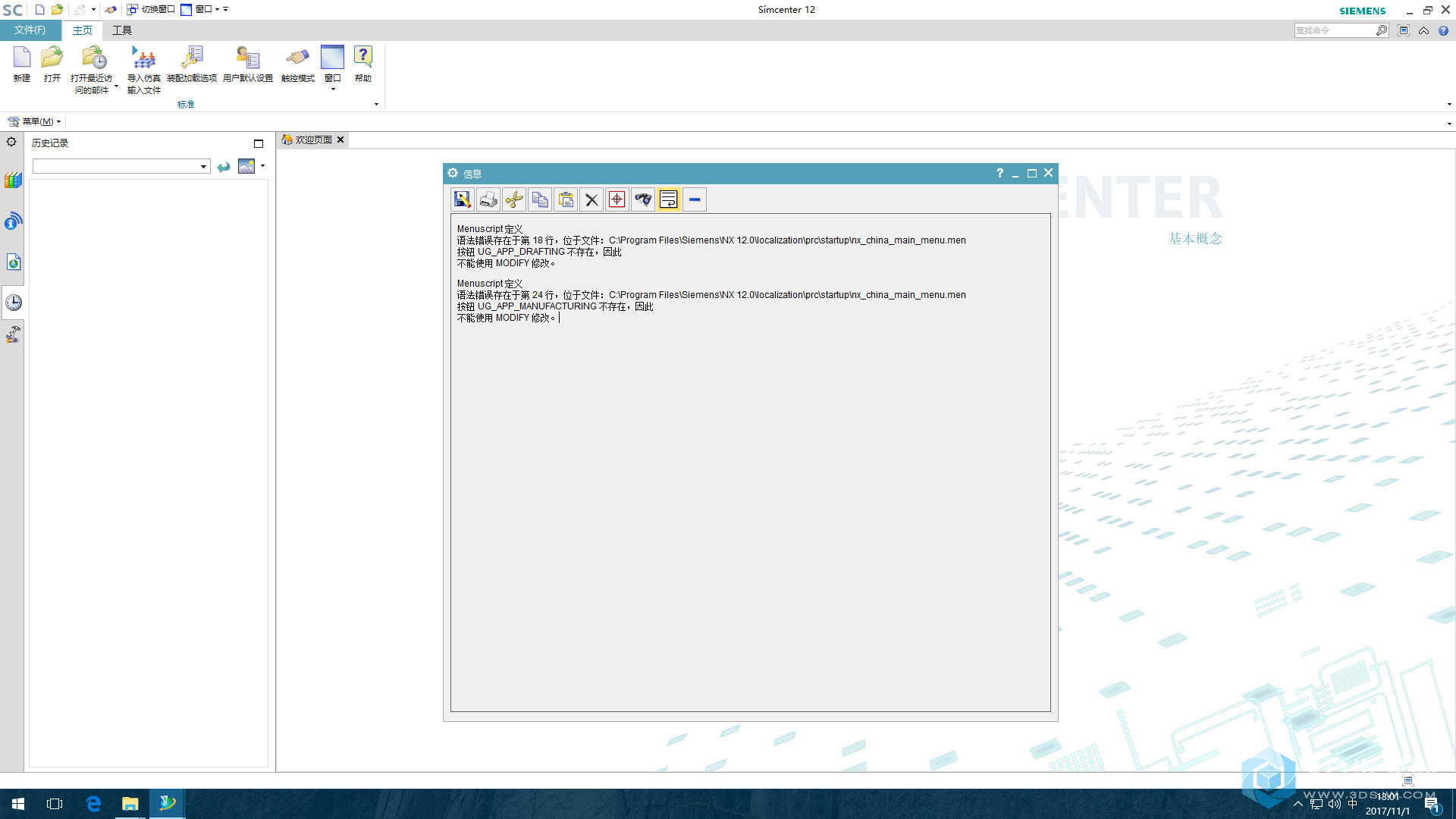
Task: Open 装配加载选项 from the ribbon
Action: point(192,64)
